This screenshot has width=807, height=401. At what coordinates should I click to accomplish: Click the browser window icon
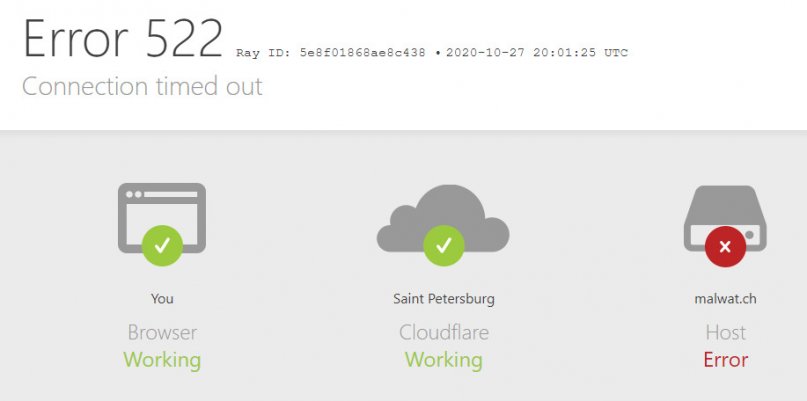pos(162,218)
